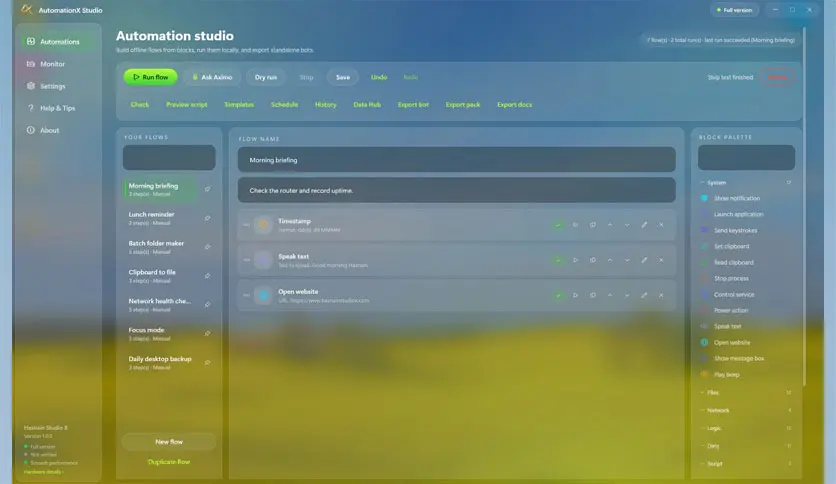Open the History tab

[x=326, y=104]
